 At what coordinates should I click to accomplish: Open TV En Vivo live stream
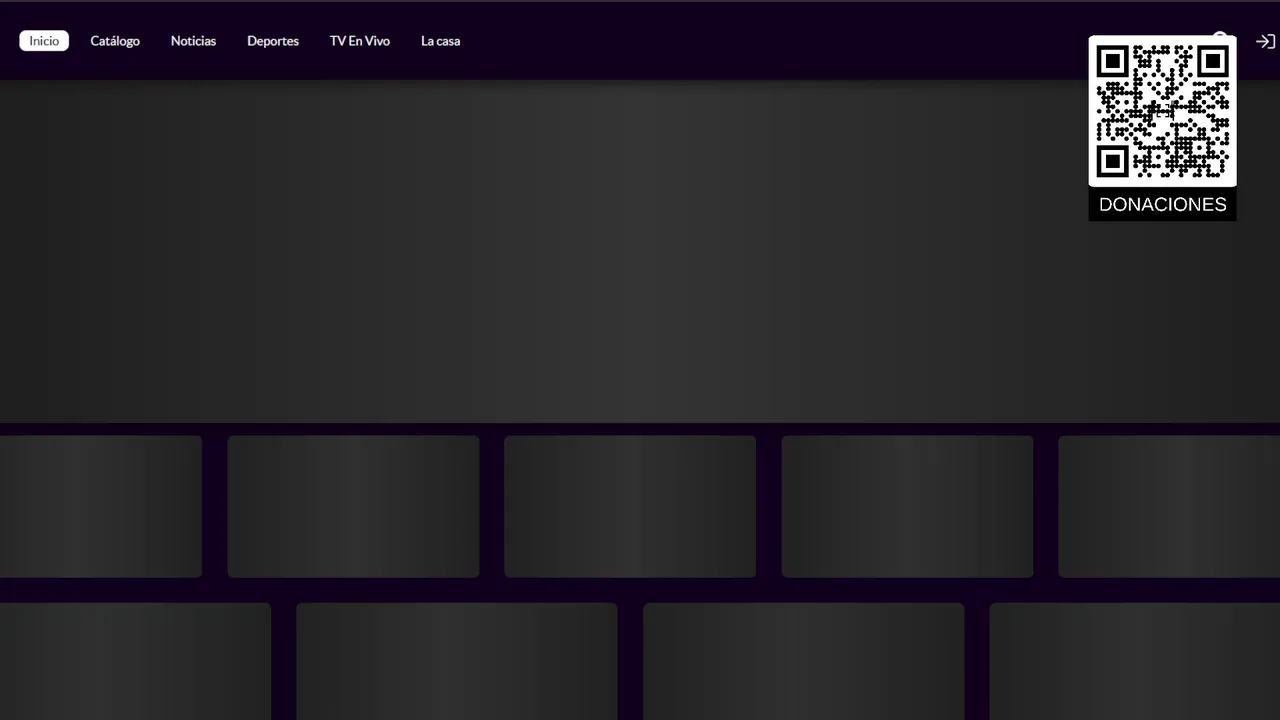(360, 41)
